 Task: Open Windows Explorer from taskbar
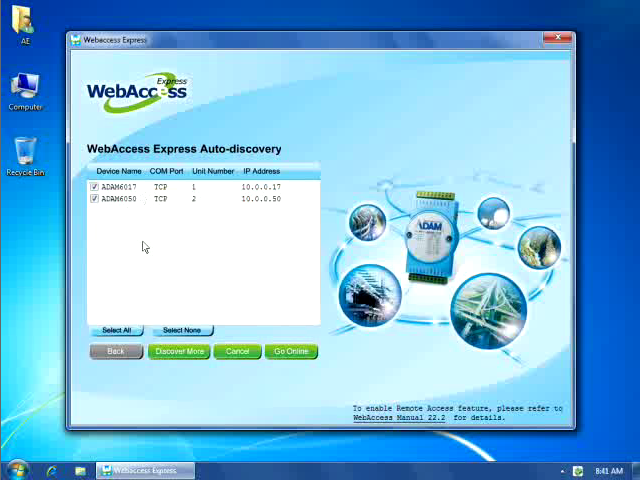pyautogui.click(x=80, y=471)
